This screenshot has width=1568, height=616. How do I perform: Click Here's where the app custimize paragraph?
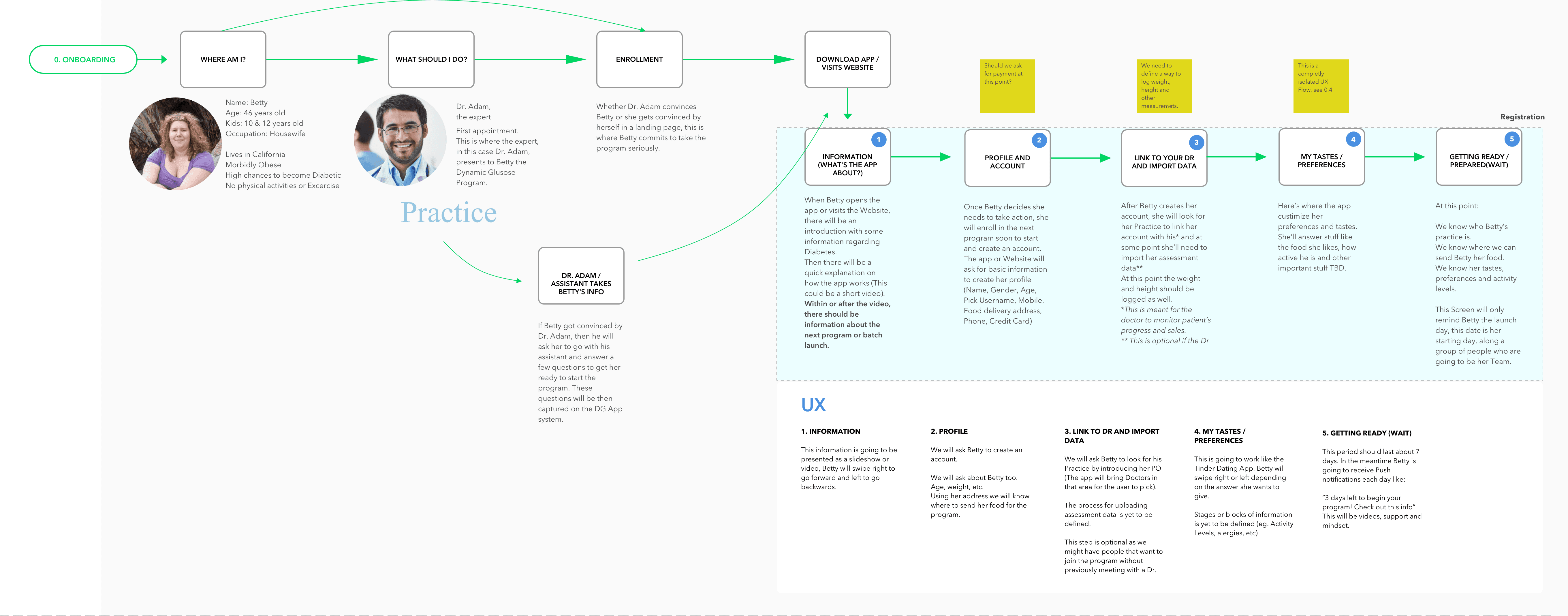1317,237
